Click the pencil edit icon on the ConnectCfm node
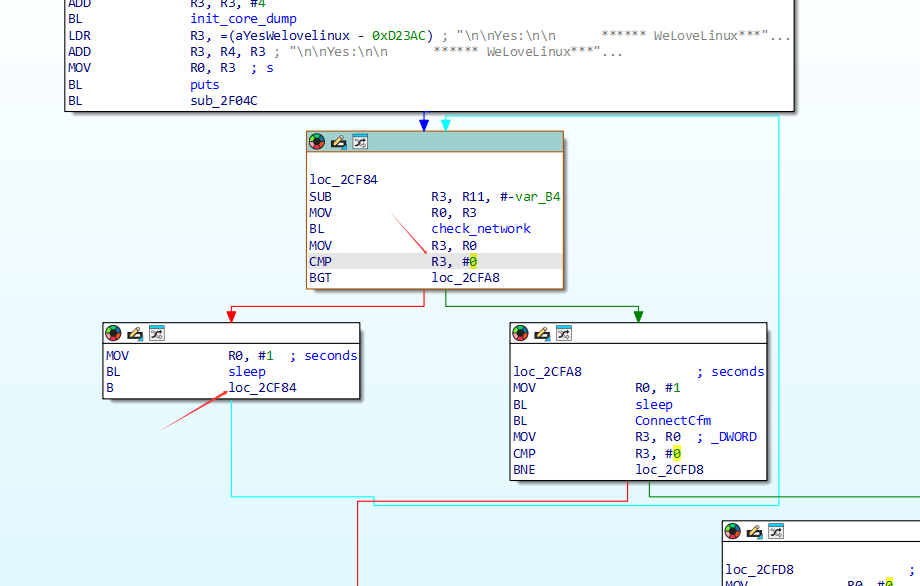 pyautogui.click(x=542, y=333)
